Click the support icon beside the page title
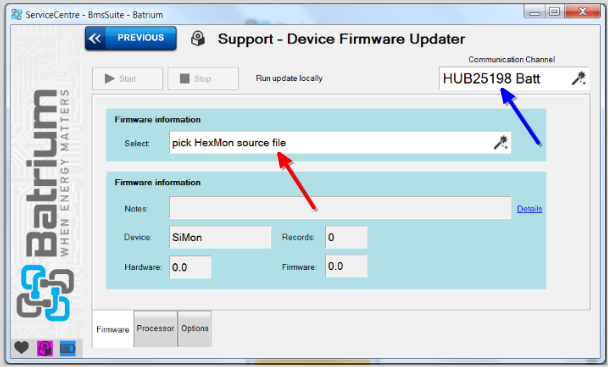Image resolution: width=608 pixels, height=367 pixels. tap(198, 39)
